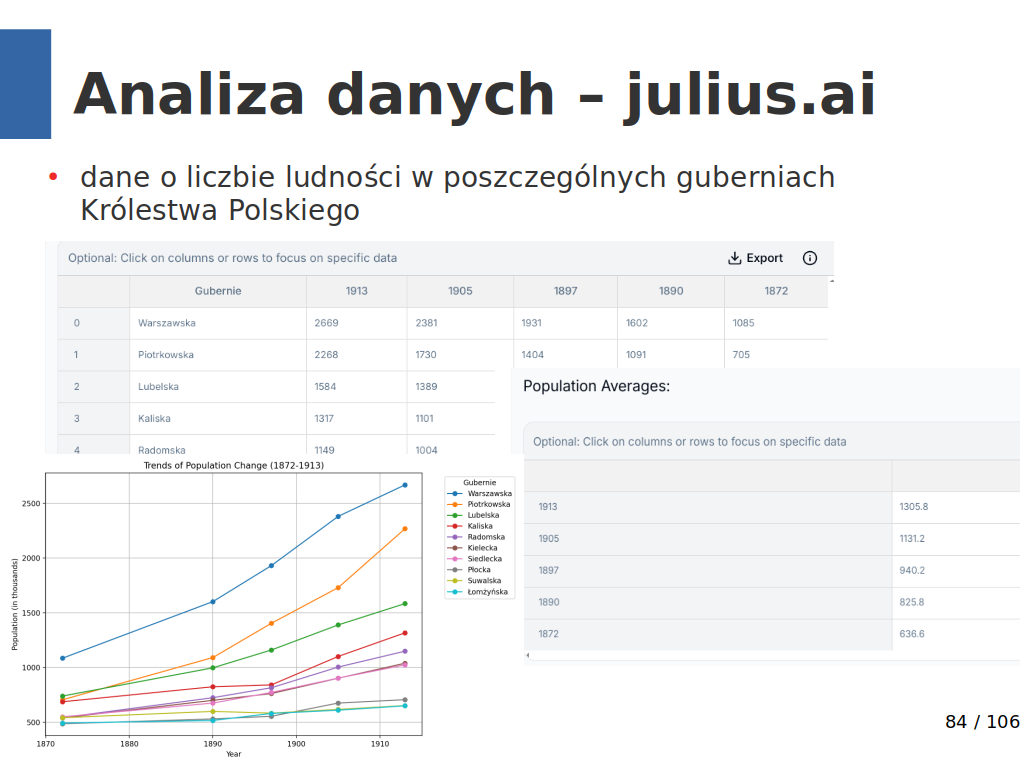Select the Gubernie column header
Viewport: 1024px width, 768px height.
[x=218, y=291]
